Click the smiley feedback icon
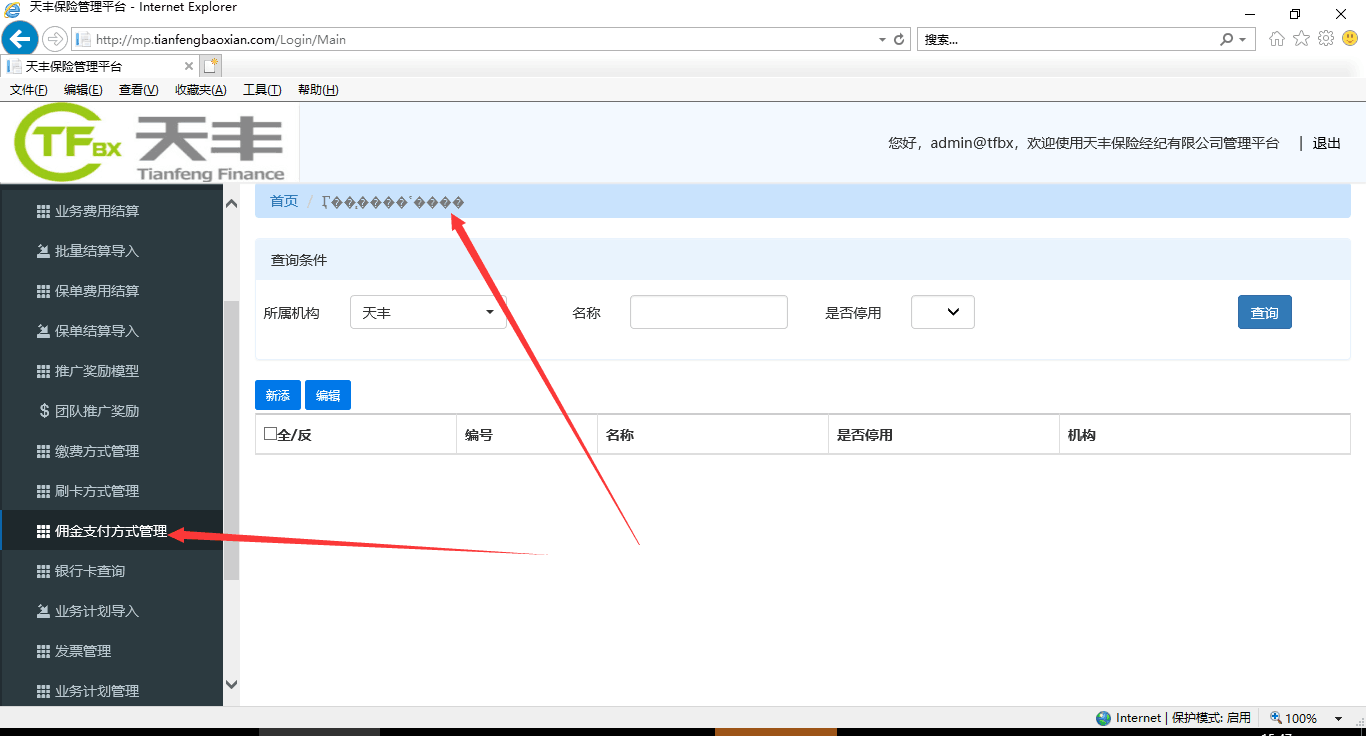This screenshot has height=736, width=1366. (x=1350, y=39)
